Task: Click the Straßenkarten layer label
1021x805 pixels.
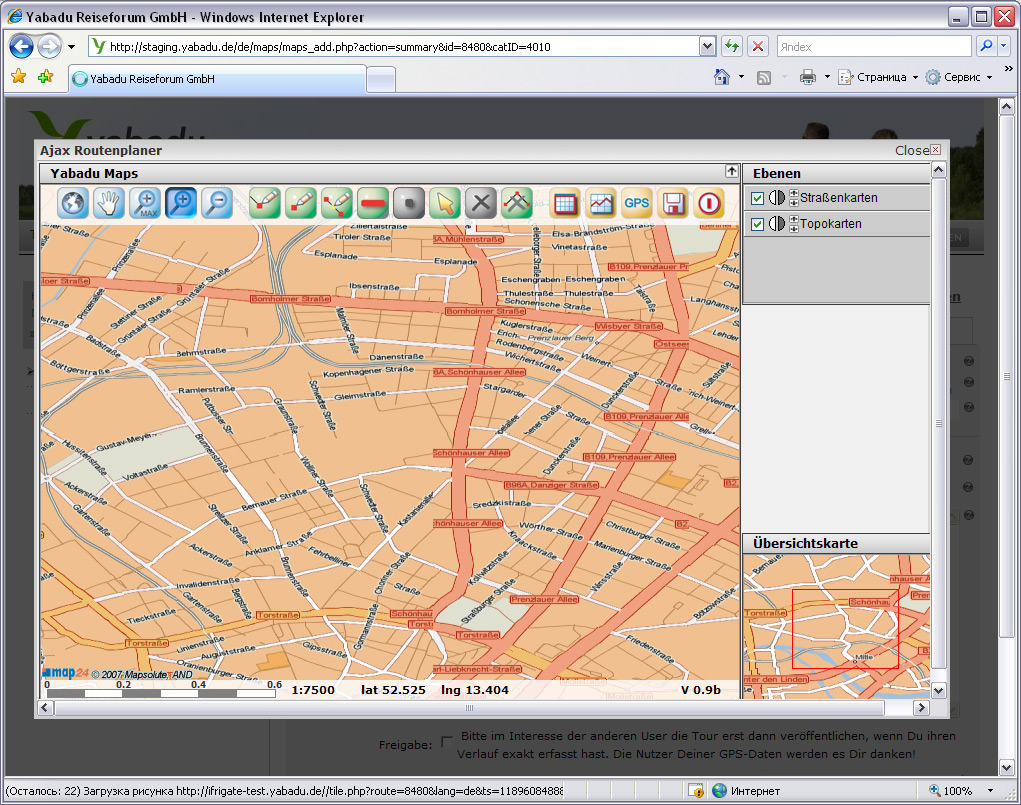Action: pos(839,197)
